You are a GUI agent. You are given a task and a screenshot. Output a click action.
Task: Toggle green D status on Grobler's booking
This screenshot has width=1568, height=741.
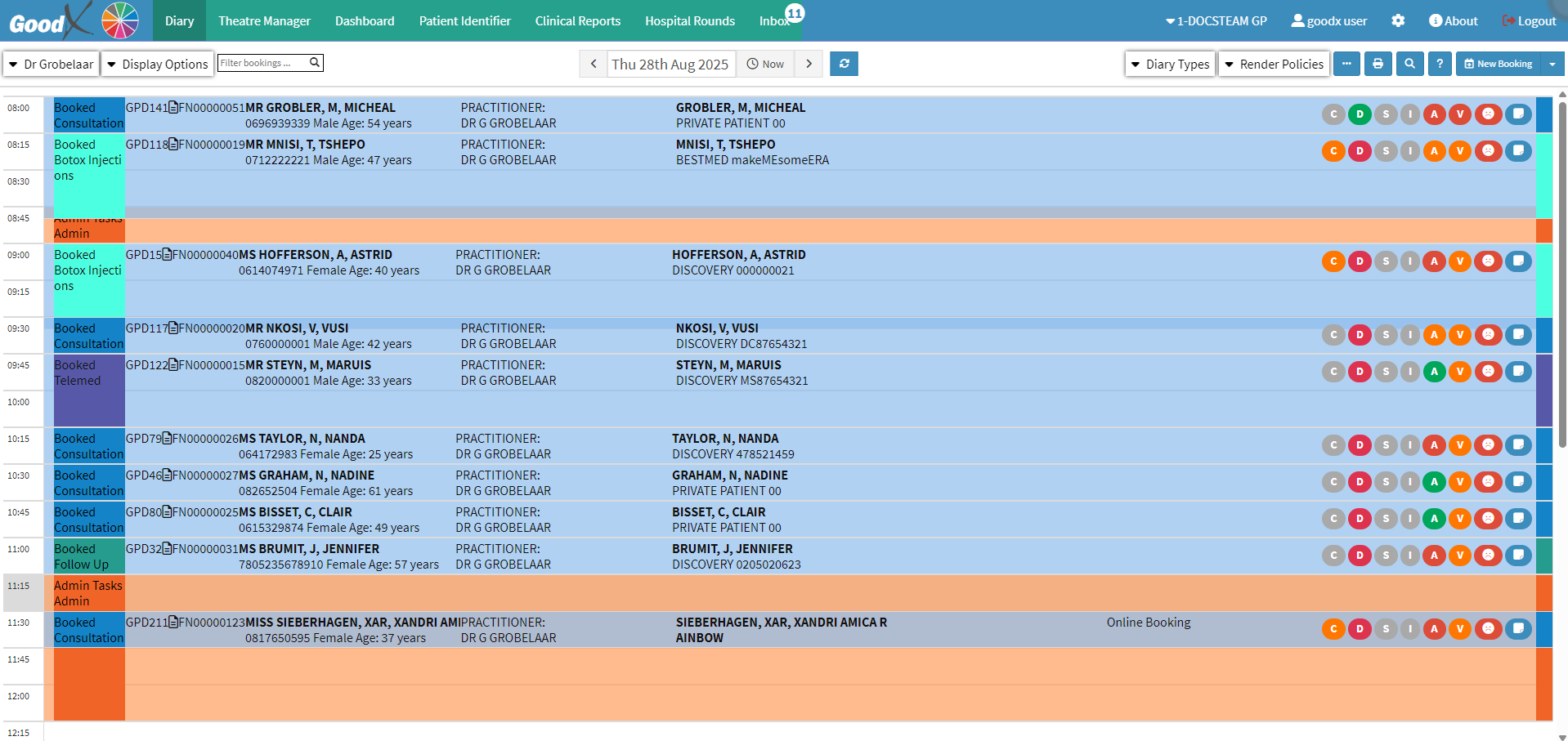[1360, 114]
